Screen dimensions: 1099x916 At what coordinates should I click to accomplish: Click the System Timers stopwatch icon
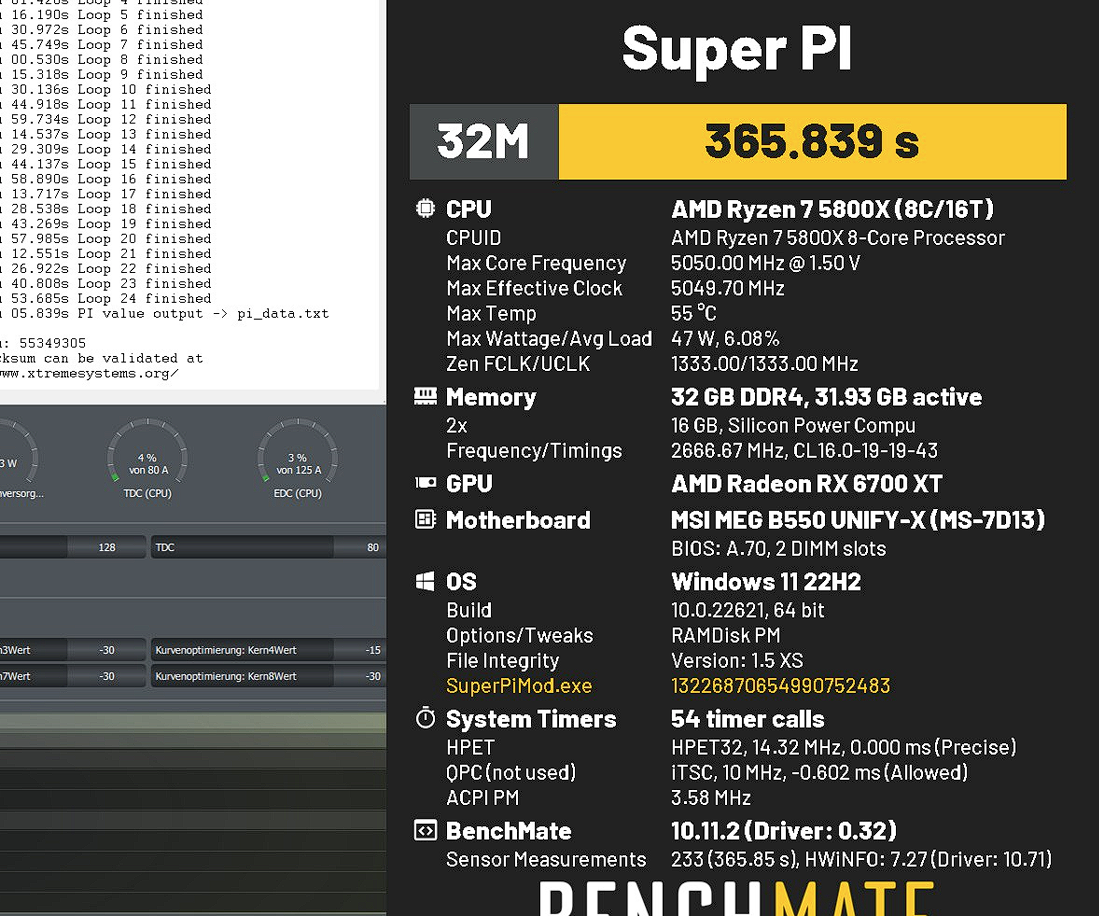pos(425,718)
